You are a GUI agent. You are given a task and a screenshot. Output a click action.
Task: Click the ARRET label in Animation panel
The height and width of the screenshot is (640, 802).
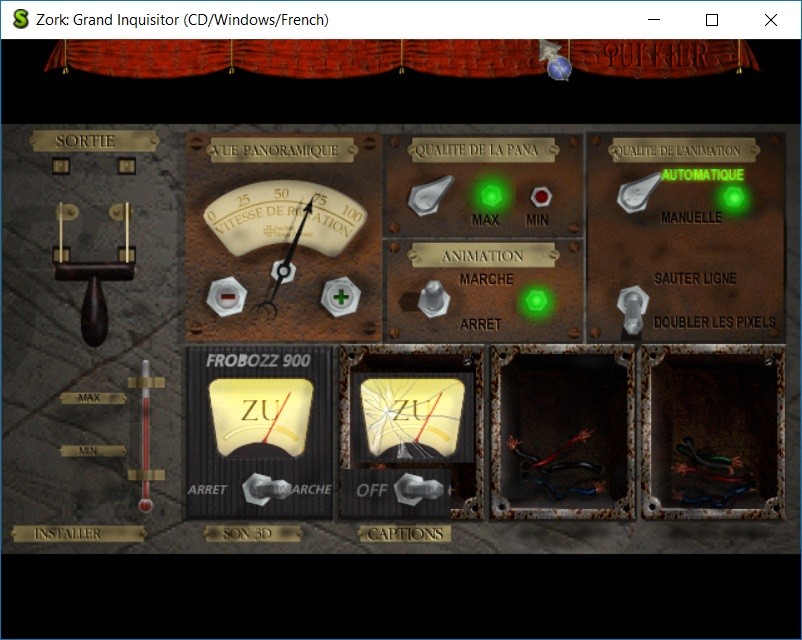coord(480,324)
